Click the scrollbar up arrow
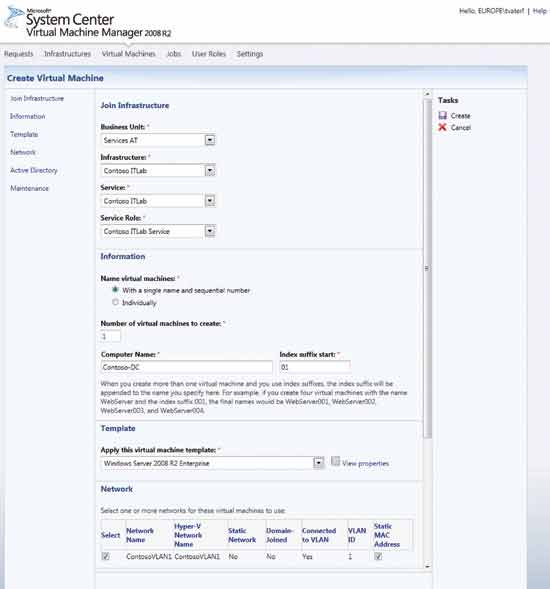The height and width of the screenshot is (589, 550). click(427, 93)
